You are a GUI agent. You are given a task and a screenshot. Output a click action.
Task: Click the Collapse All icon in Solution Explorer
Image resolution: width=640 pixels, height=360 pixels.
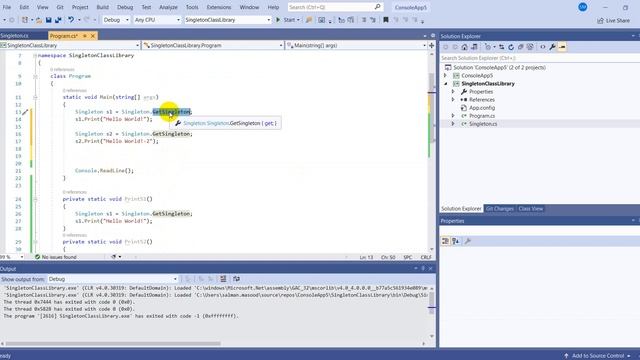coord(520,47)
